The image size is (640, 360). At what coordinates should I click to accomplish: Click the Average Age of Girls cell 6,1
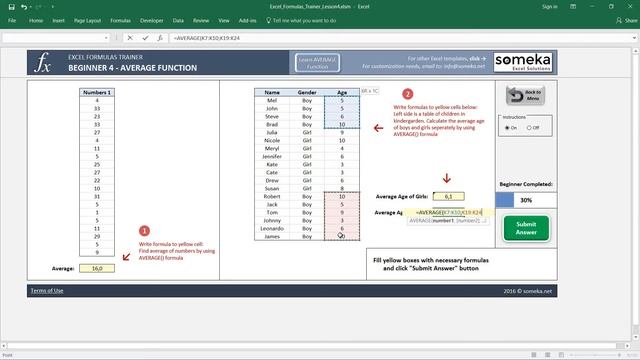(449, 197)
